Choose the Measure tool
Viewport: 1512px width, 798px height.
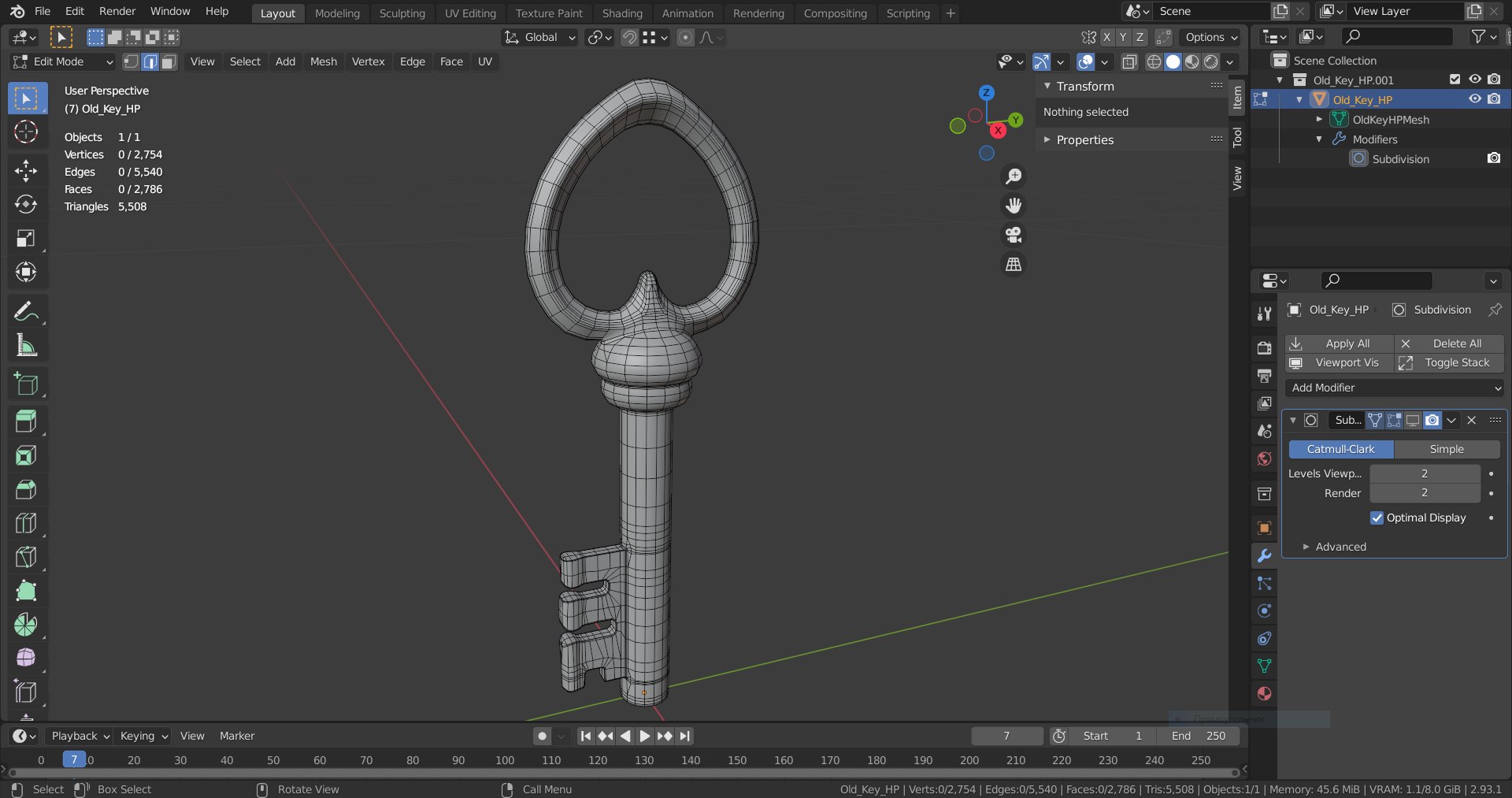click(26, 345)
